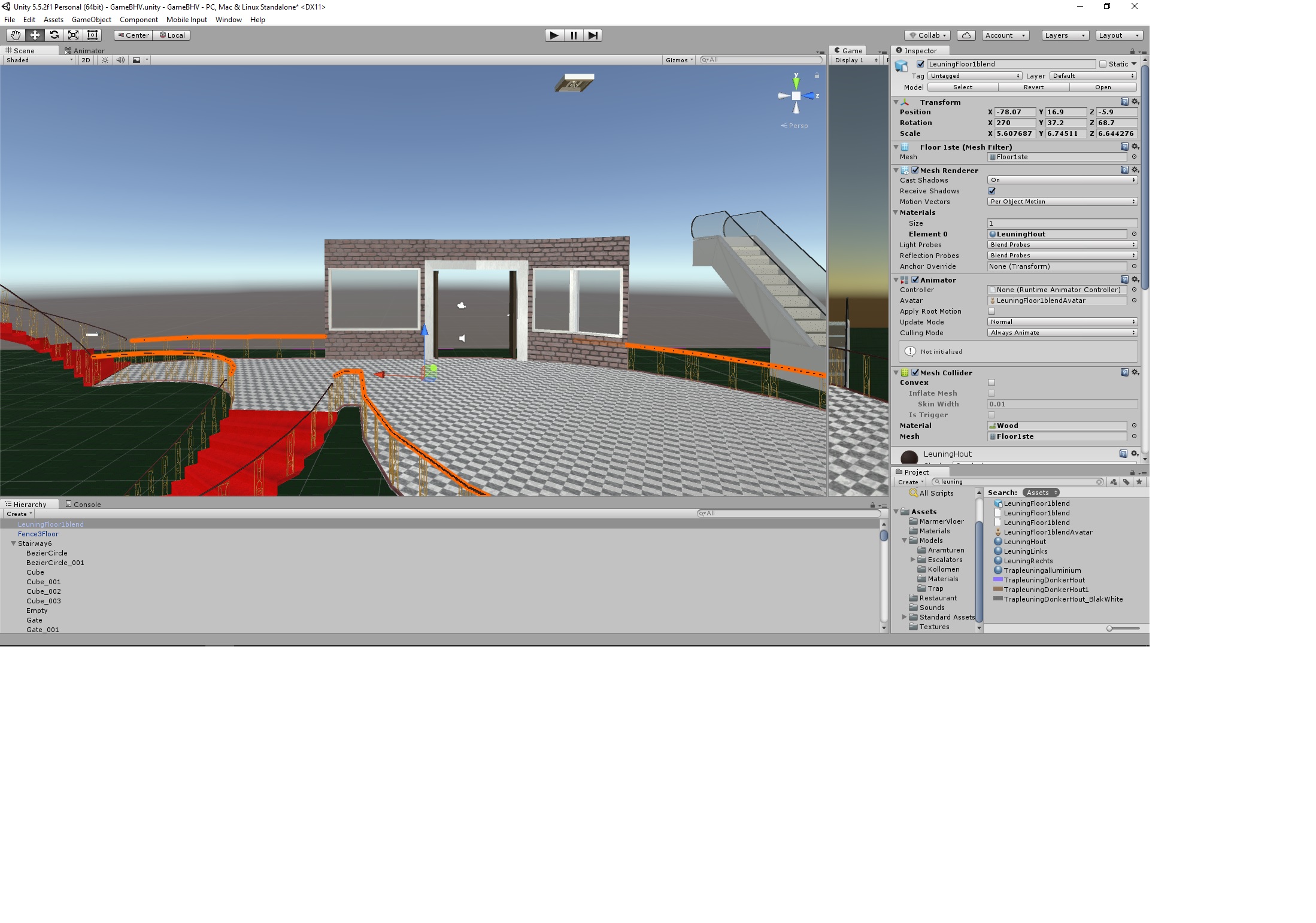1316x923 pixels.
Task: Click the Revert button for the model
Action: coord(1033,87)
